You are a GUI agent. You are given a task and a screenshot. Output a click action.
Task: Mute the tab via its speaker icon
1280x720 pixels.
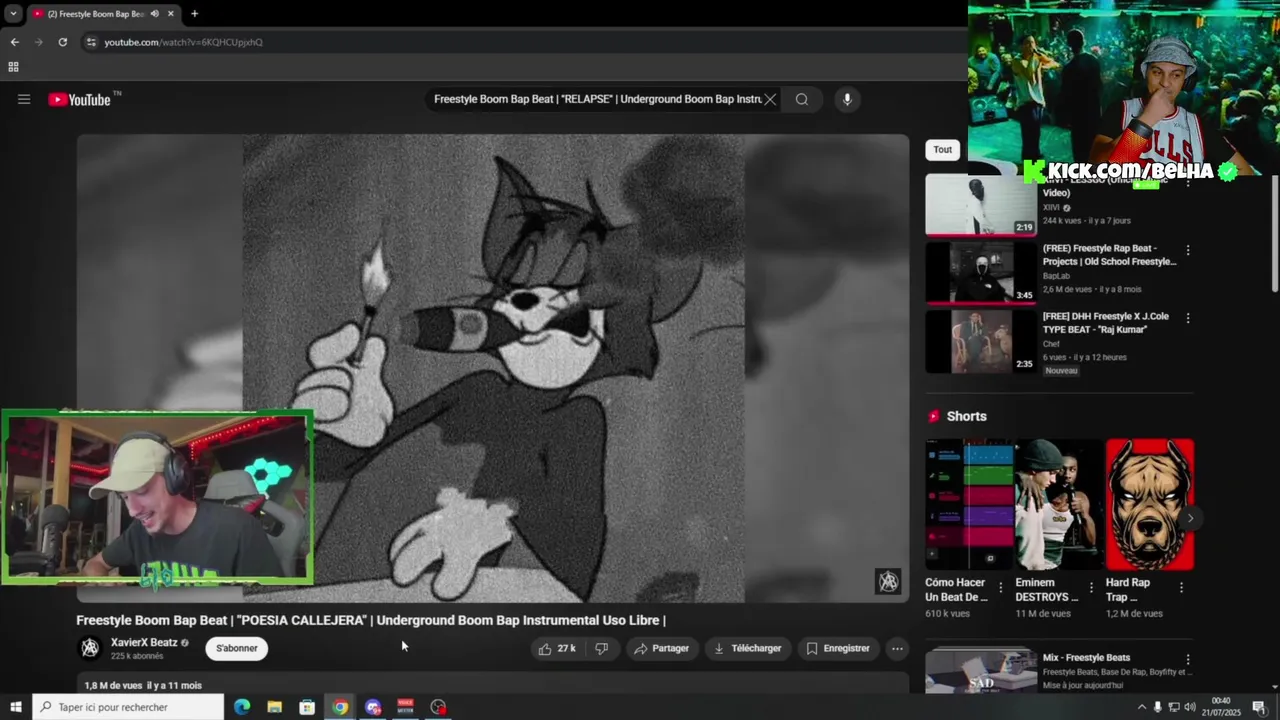[x=154, y=14]
